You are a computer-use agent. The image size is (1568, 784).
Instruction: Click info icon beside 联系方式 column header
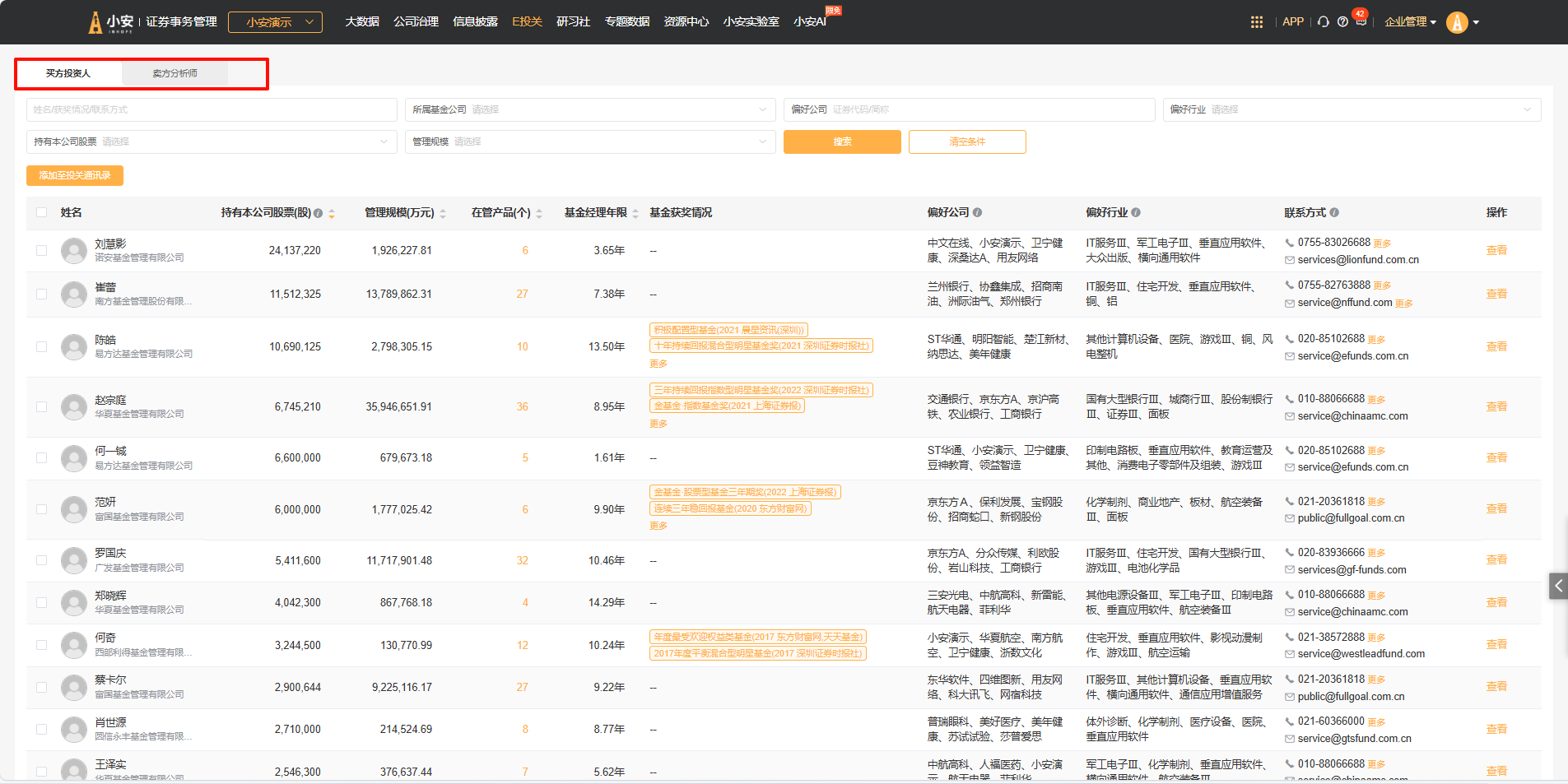point(1334,212)
